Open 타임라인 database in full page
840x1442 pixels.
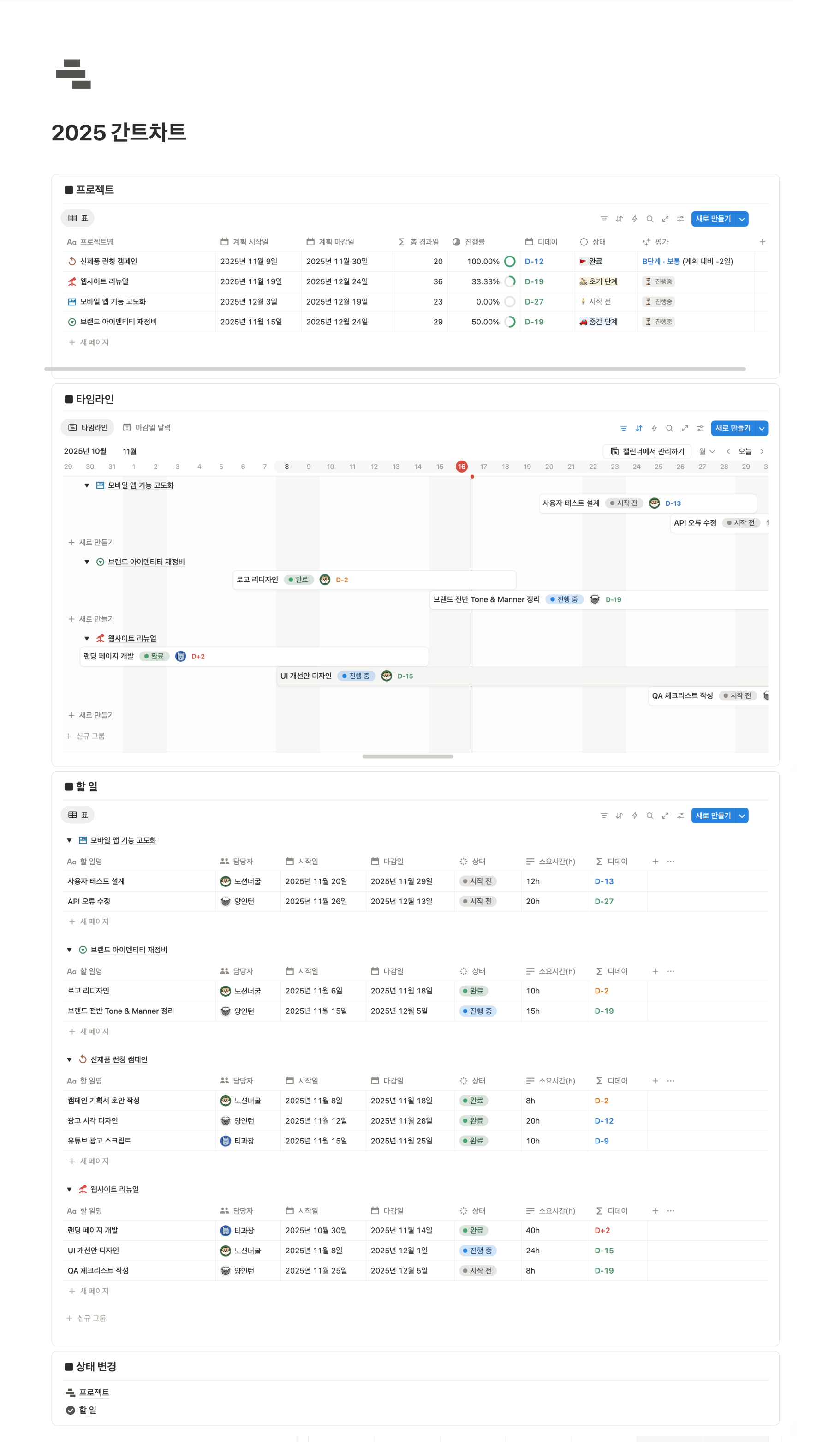(685, 429)
